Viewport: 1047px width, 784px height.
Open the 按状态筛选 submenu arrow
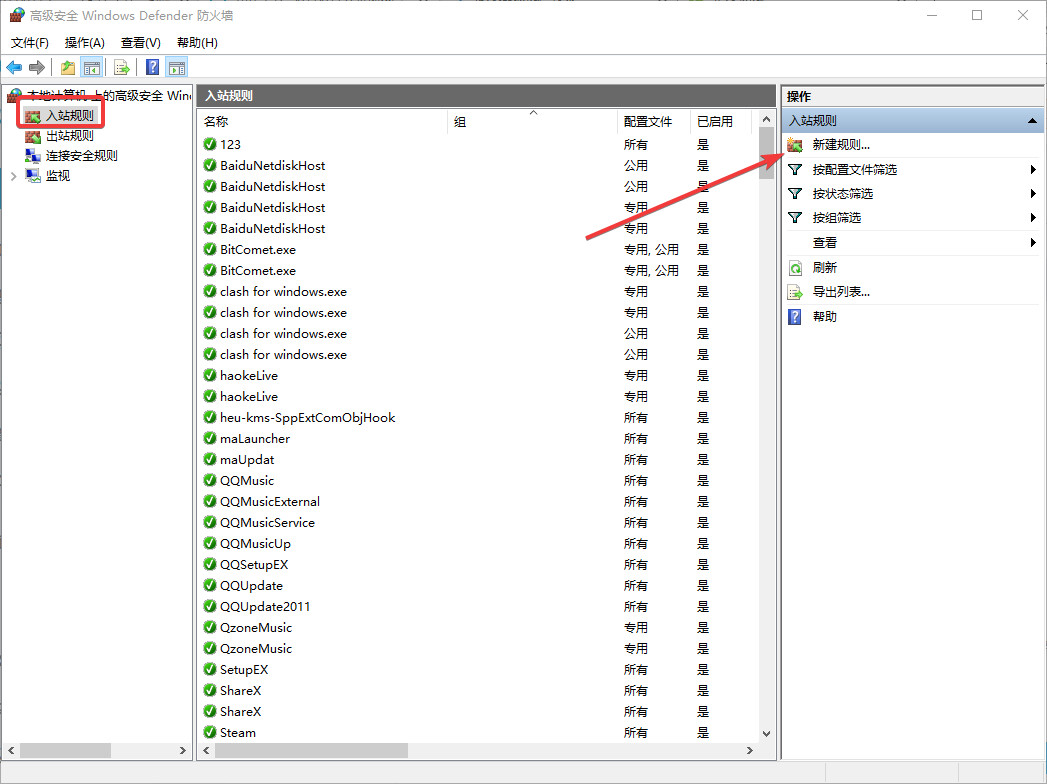coord(1033,194)
